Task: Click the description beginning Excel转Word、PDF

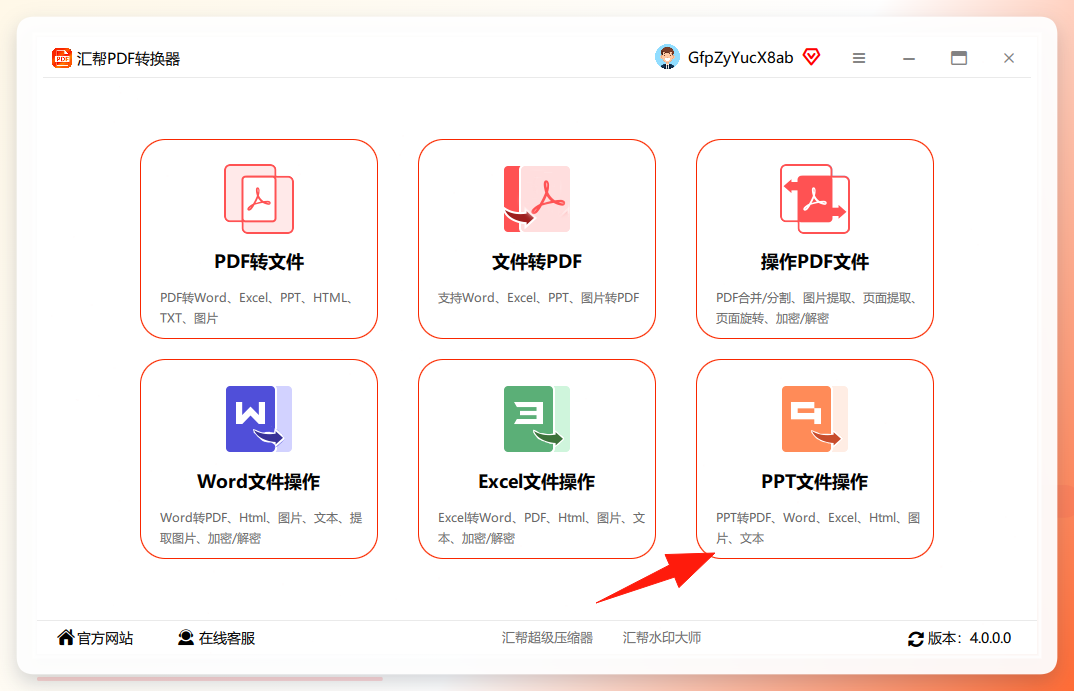Action: click(542, 528)
